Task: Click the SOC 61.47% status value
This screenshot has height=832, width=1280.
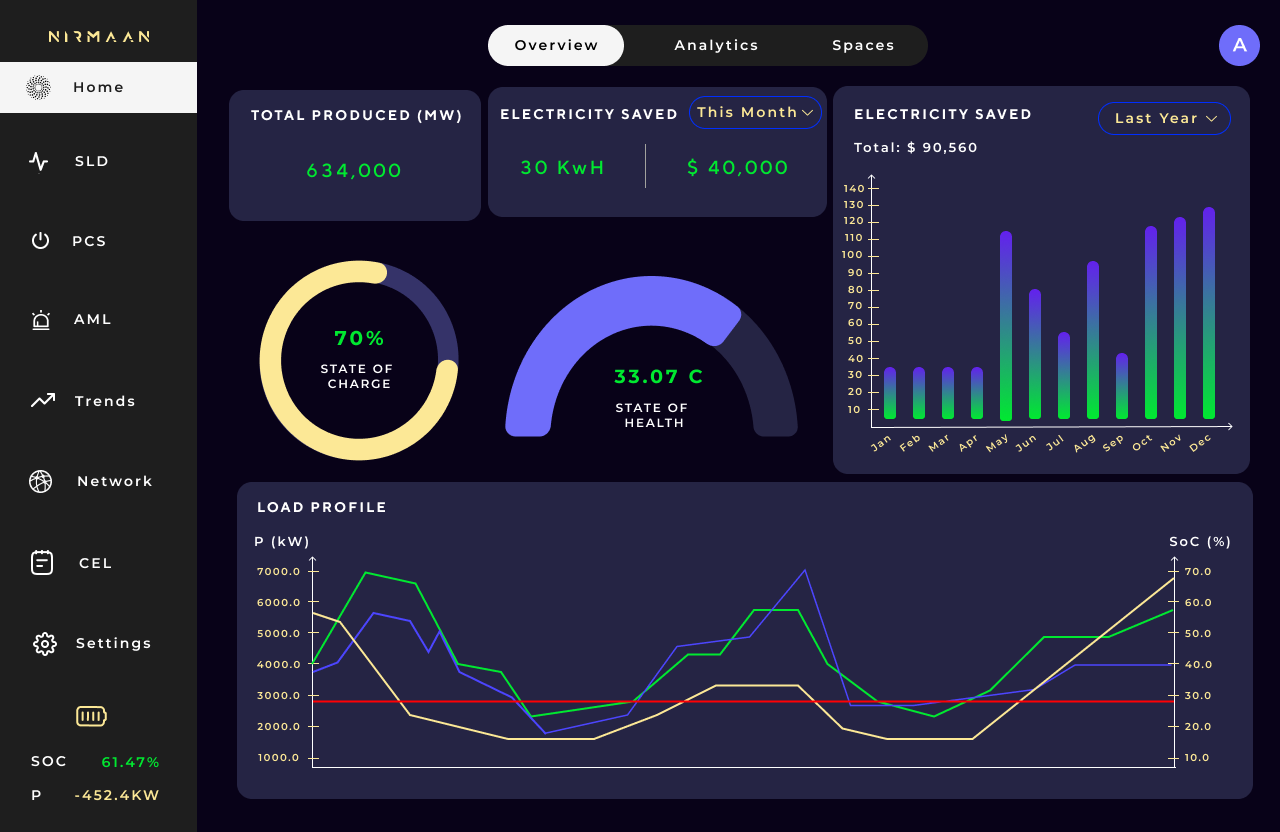Action: [x=130, y=762]
